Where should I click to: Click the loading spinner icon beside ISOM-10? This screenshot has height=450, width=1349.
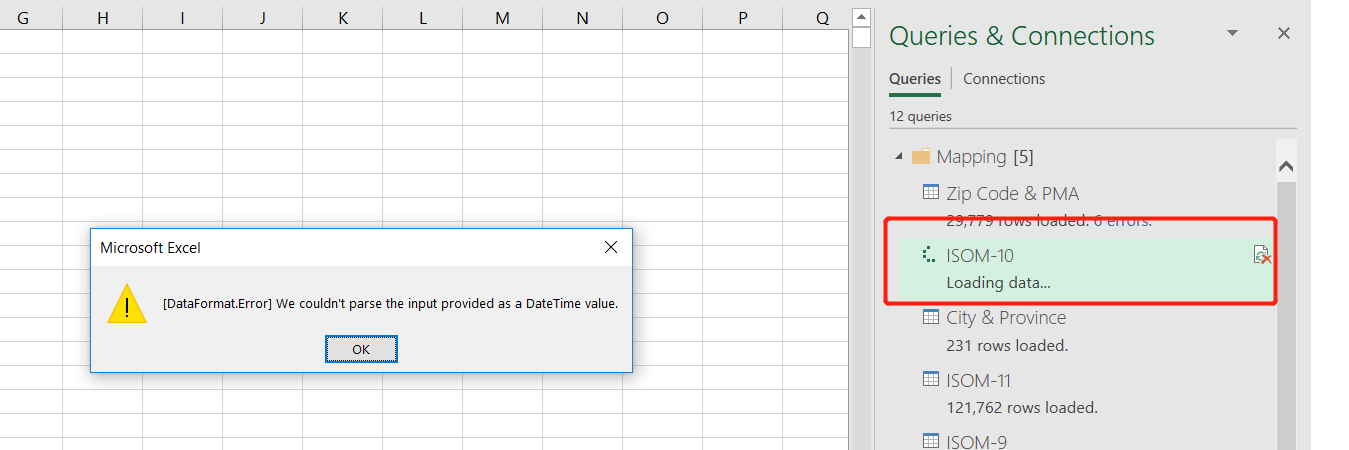[x=929, y=255]
